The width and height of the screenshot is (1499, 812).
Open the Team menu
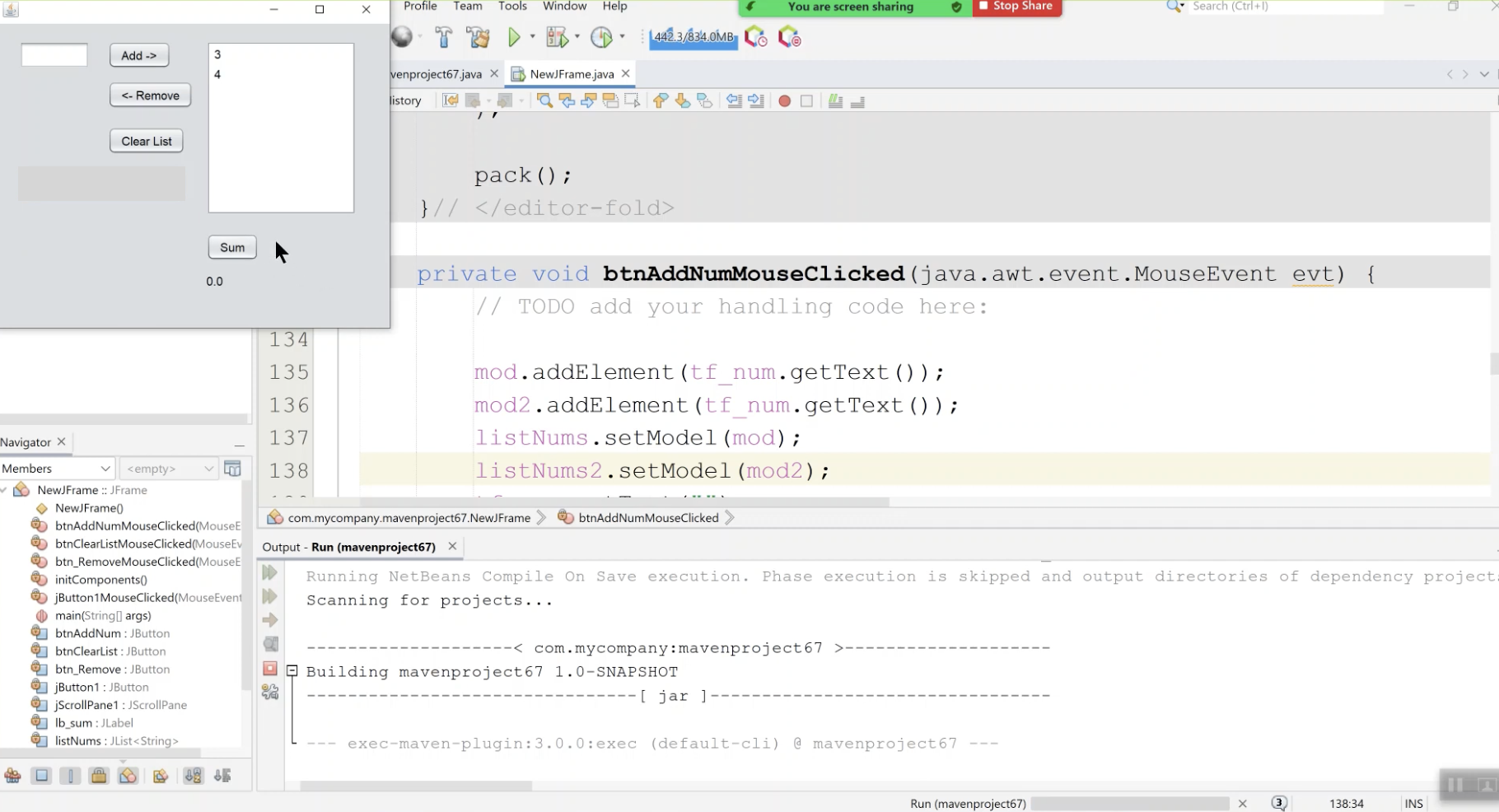[468, 7]
